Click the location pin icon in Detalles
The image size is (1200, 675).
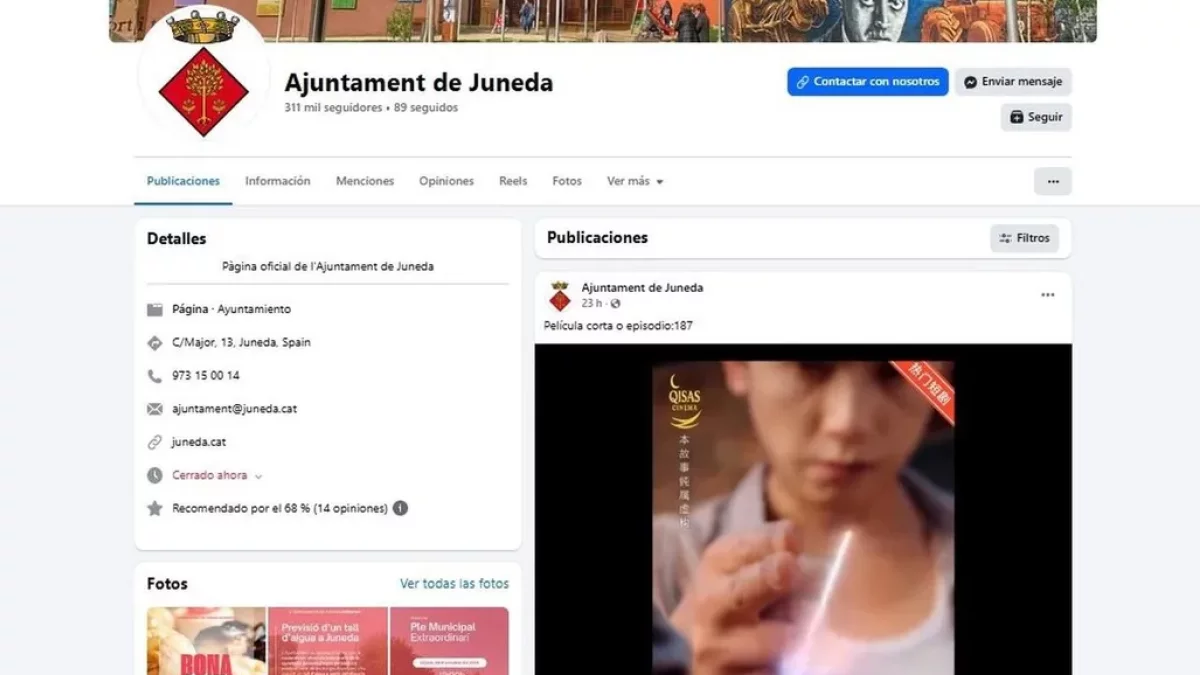[155, 342]
